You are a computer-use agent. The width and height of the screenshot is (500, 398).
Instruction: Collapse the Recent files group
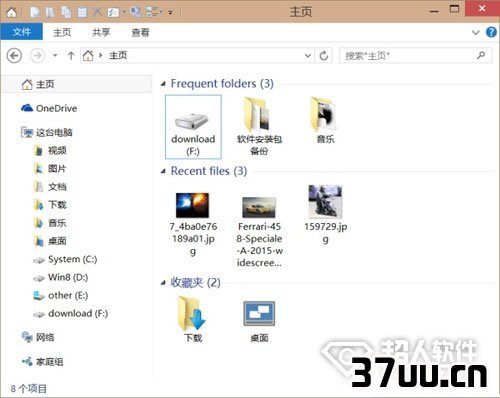(163, 171)
